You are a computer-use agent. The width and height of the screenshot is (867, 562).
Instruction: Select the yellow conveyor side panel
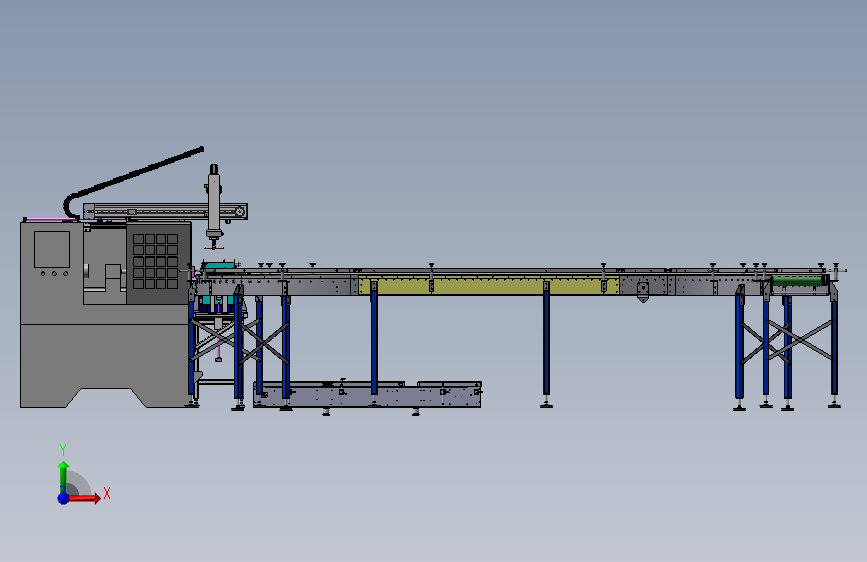(488, 286)
